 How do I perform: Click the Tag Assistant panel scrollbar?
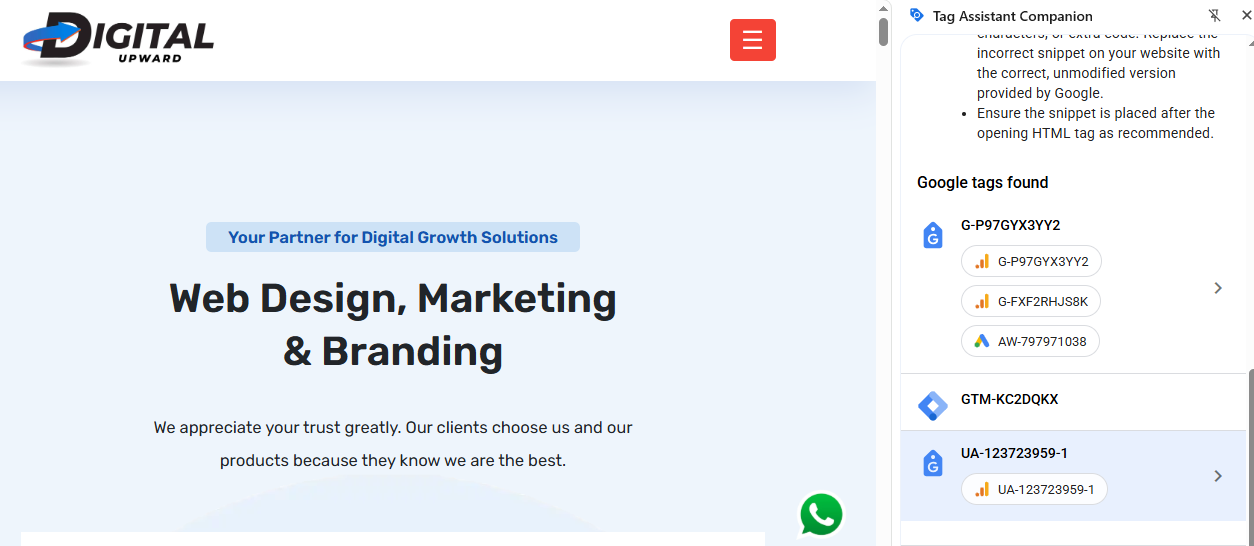pos(1249,450)
